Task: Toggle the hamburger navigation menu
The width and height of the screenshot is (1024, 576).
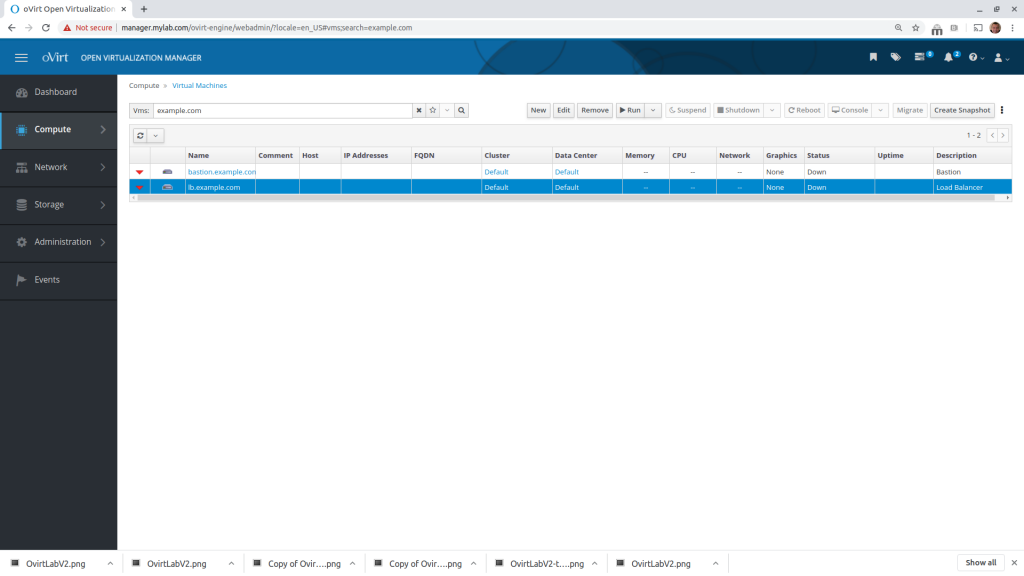Action: coord(21,57)
